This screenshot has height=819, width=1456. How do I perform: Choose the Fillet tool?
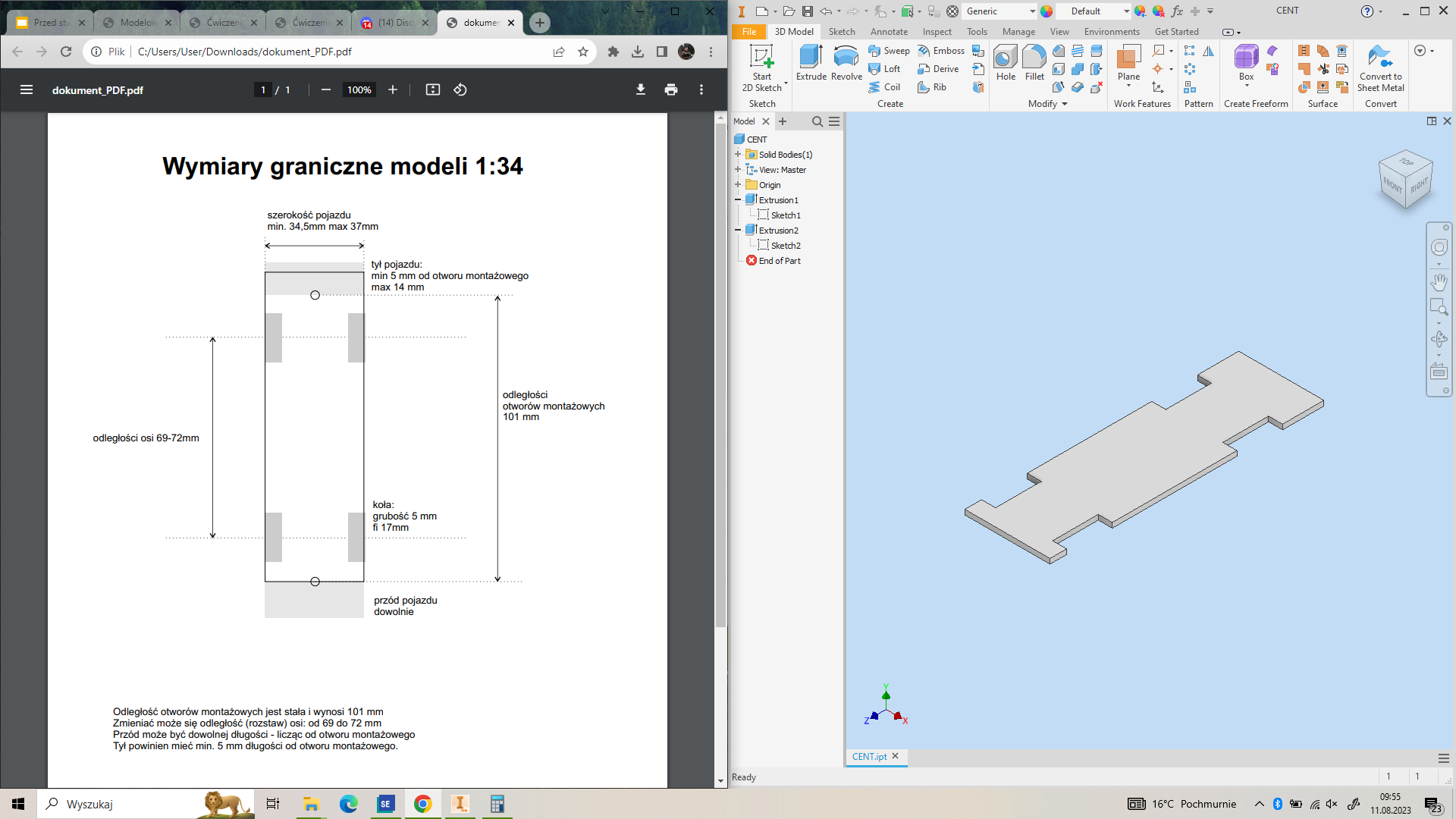pos(1034,62)
